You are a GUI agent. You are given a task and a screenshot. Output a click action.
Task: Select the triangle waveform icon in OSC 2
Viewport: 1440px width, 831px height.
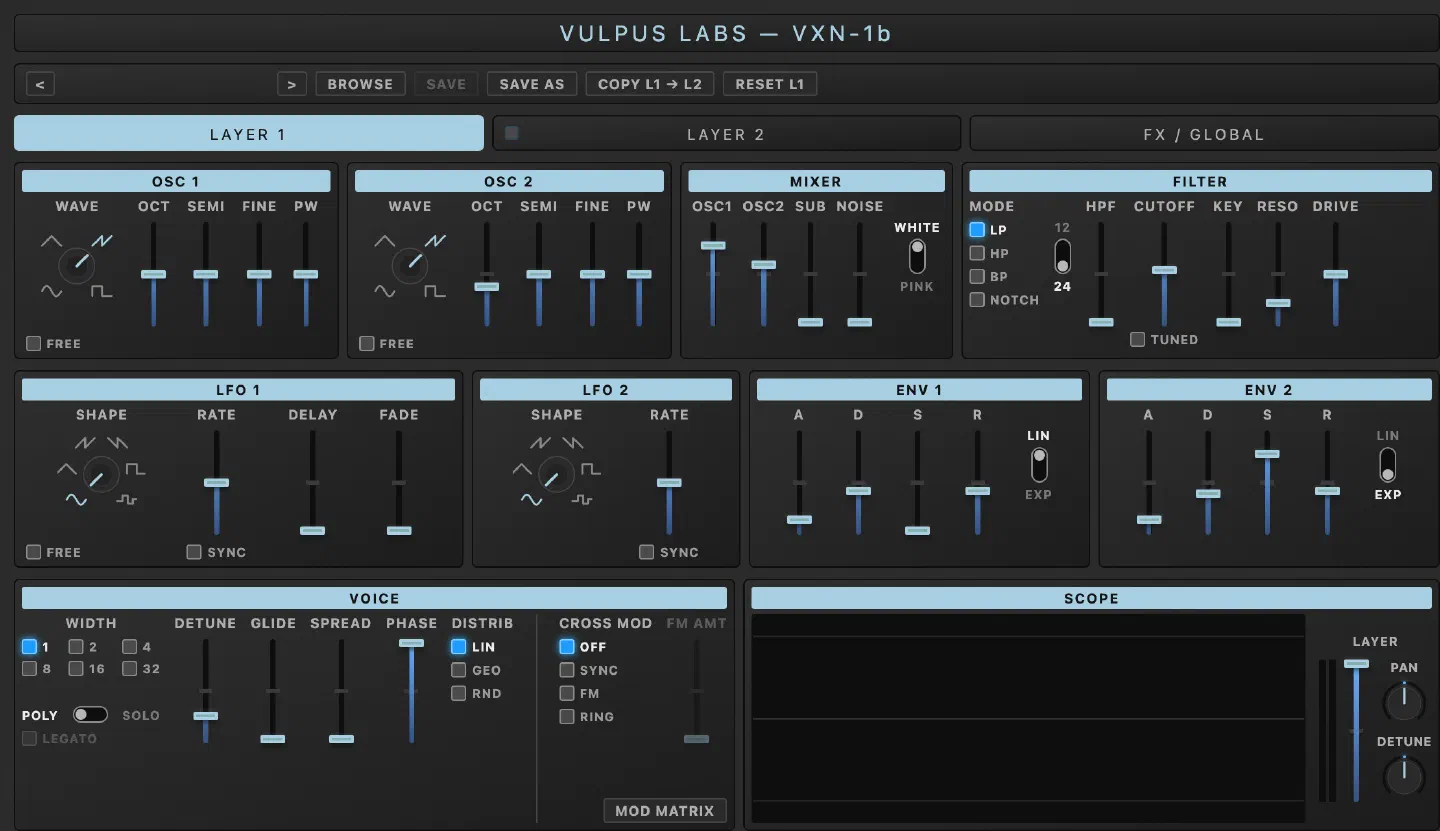click(384, 241)
